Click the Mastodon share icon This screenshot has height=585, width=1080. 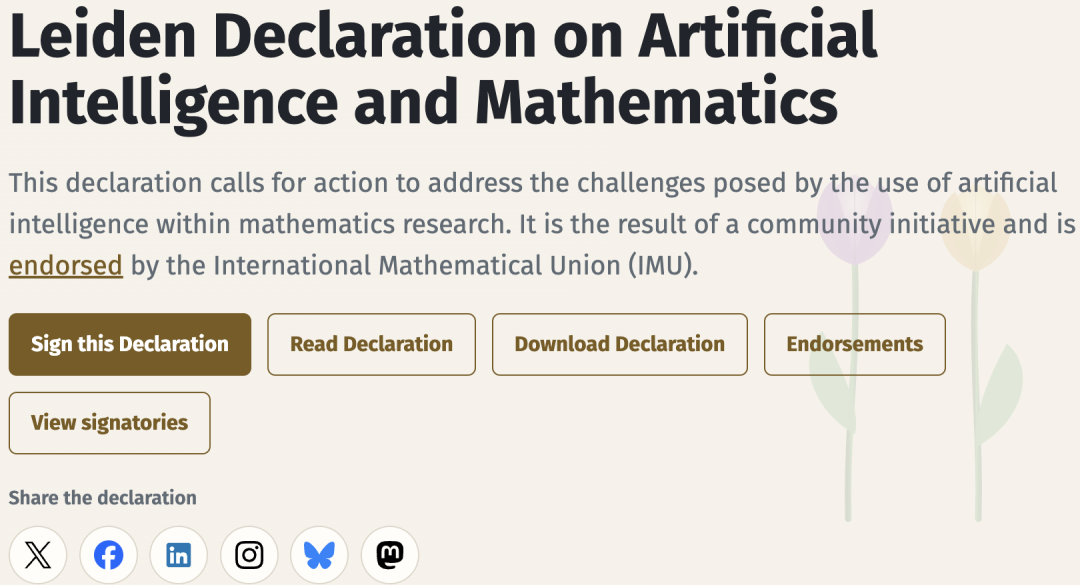[390, 555]
